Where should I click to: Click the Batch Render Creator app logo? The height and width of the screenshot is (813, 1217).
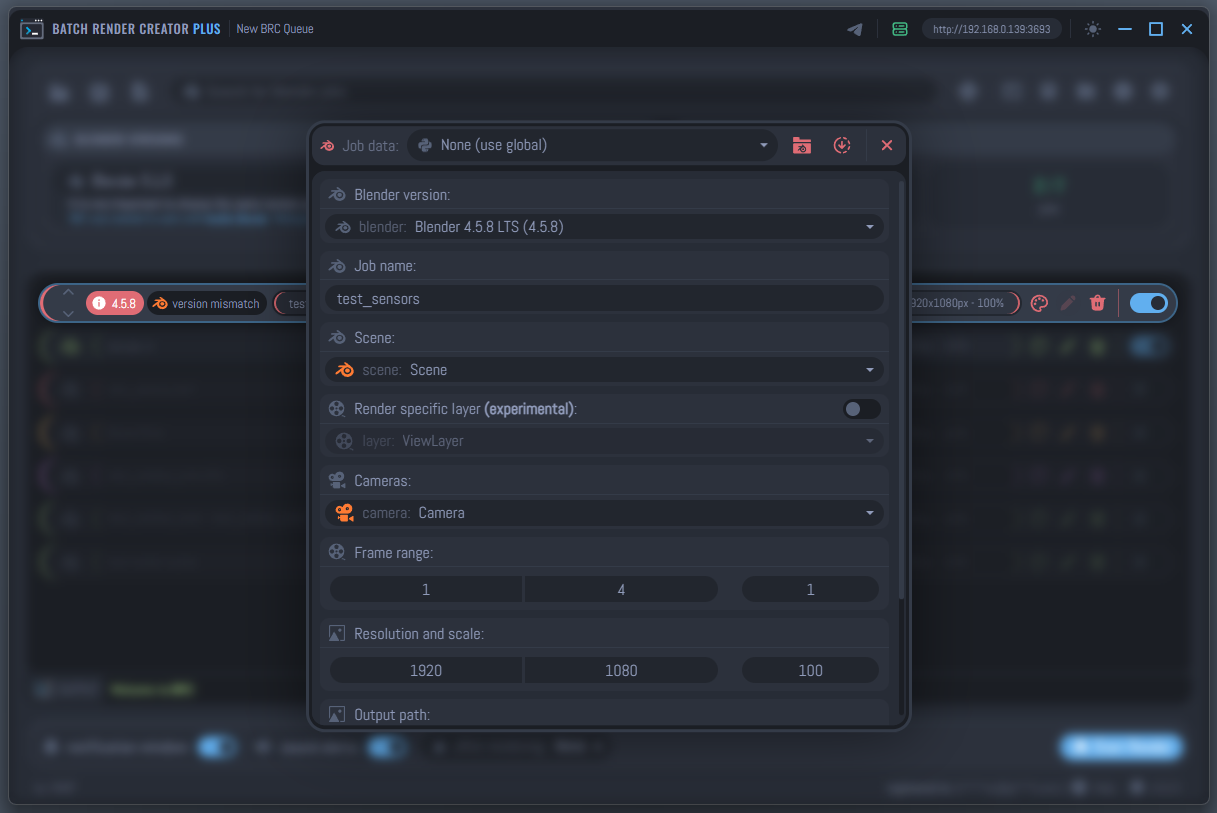[32, 29]
